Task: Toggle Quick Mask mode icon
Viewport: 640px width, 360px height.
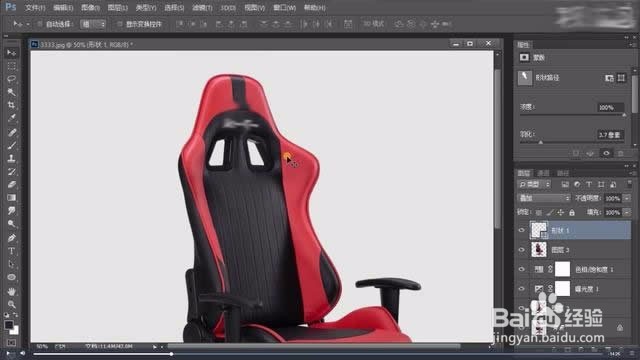Action: click(11, 342)
